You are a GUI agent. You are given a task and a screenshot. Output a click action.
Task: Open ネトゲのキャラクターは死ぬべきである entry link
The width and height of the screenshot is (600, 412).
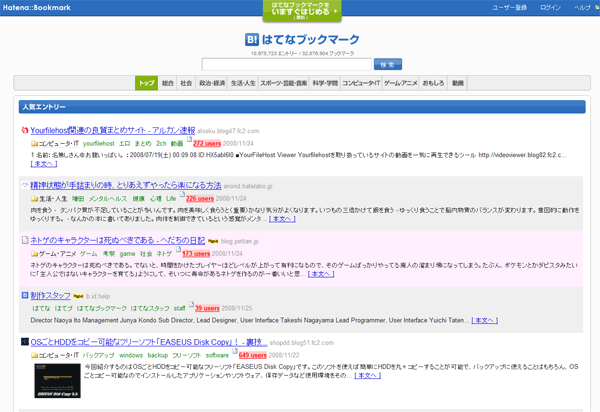[117, 241]
